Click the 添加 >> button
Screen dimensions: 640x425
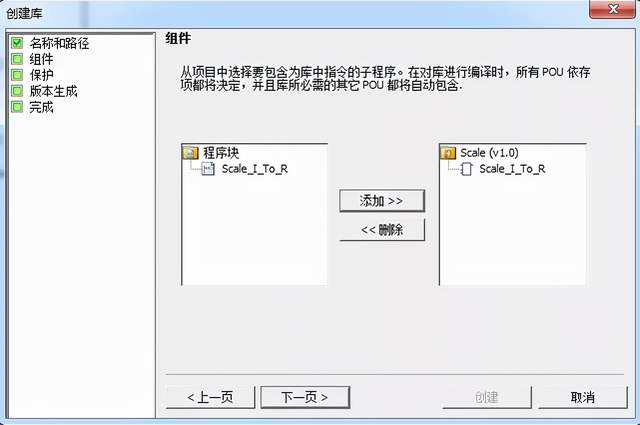click(x=382, y=200)
